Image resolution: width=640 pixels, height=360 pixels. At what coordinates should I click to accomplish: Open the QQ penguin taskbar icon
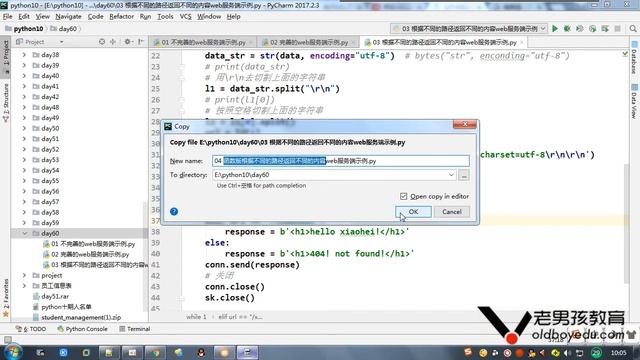tap(201, 352)
